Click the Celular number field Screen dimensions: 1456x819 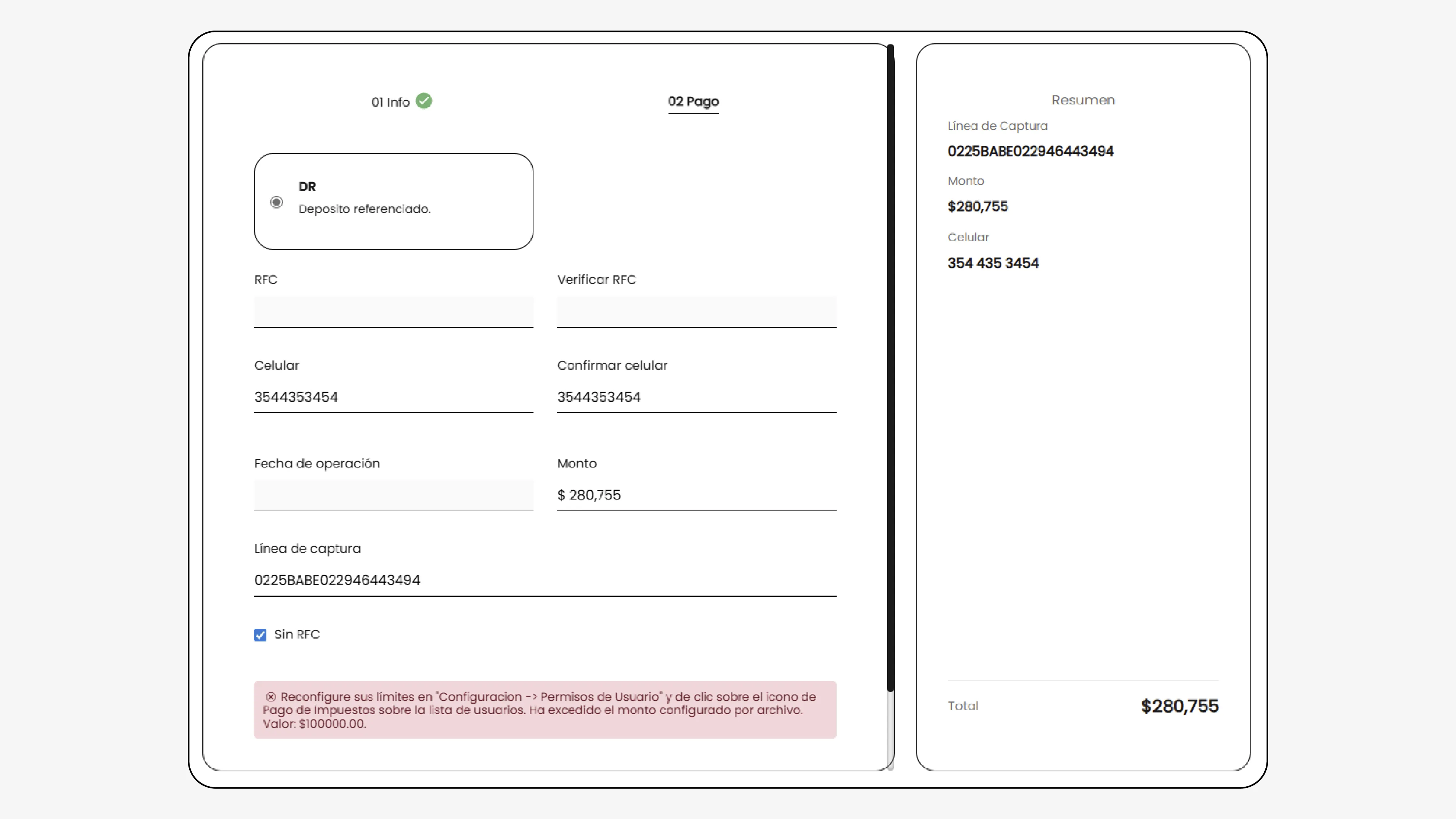393,397
